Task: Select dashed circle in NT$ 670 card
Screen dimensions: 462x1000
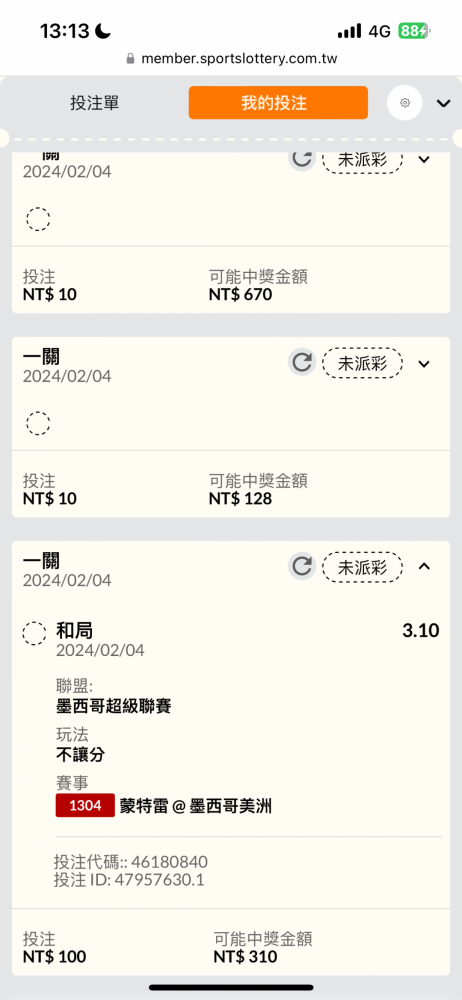Action: 38,219
